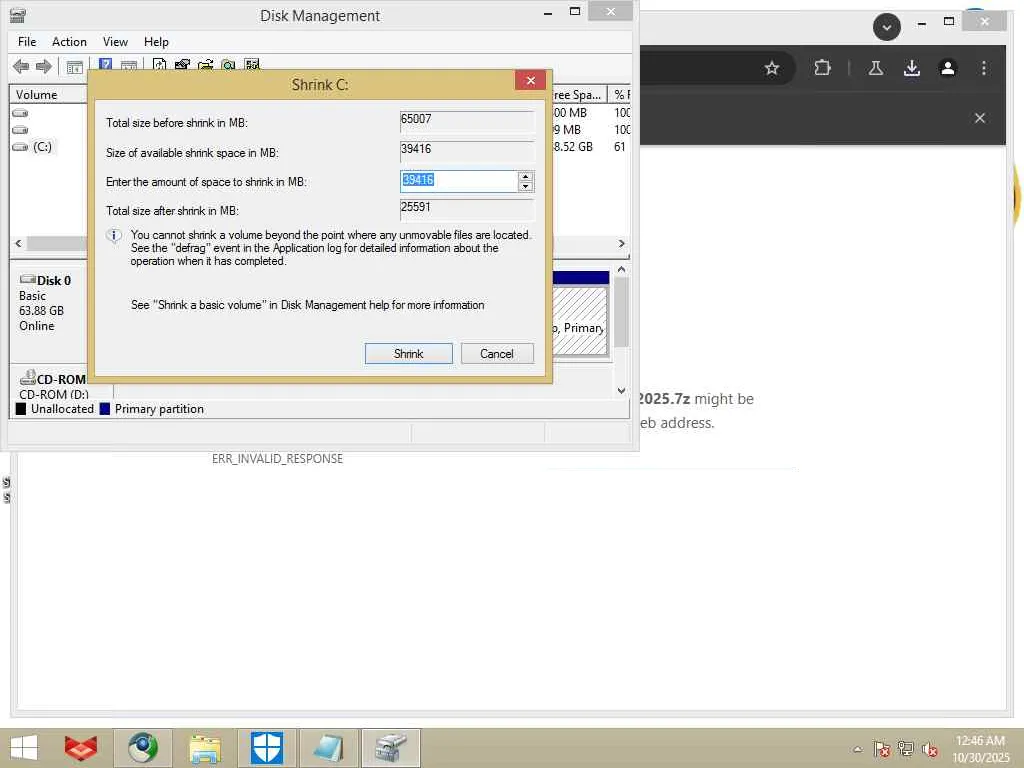Increase shrink amount with up spinner
This screenshot has height=768, width=1024.
(x=526, y=176)
